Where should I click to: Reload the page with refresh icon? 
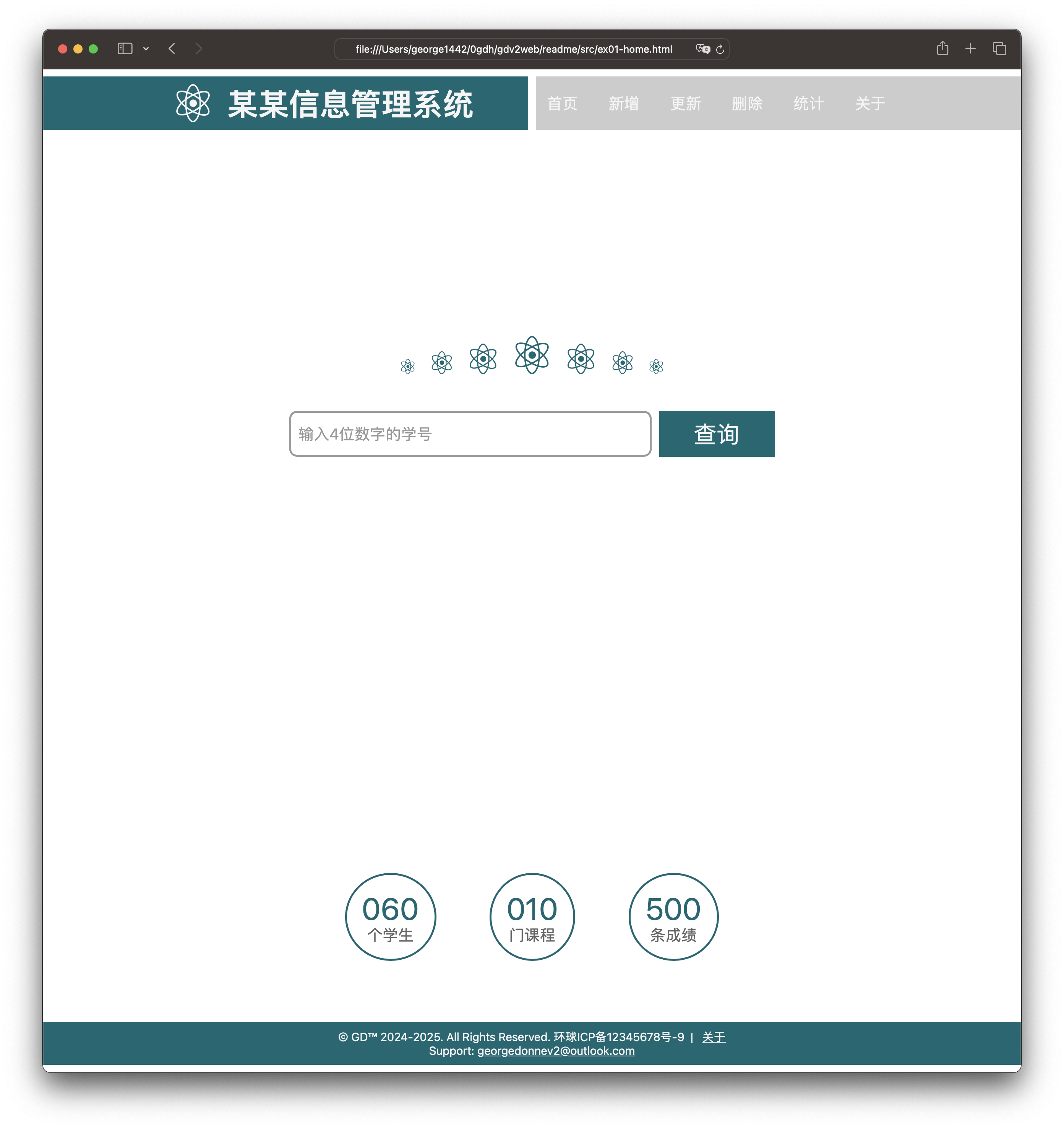tap(720, 49)
